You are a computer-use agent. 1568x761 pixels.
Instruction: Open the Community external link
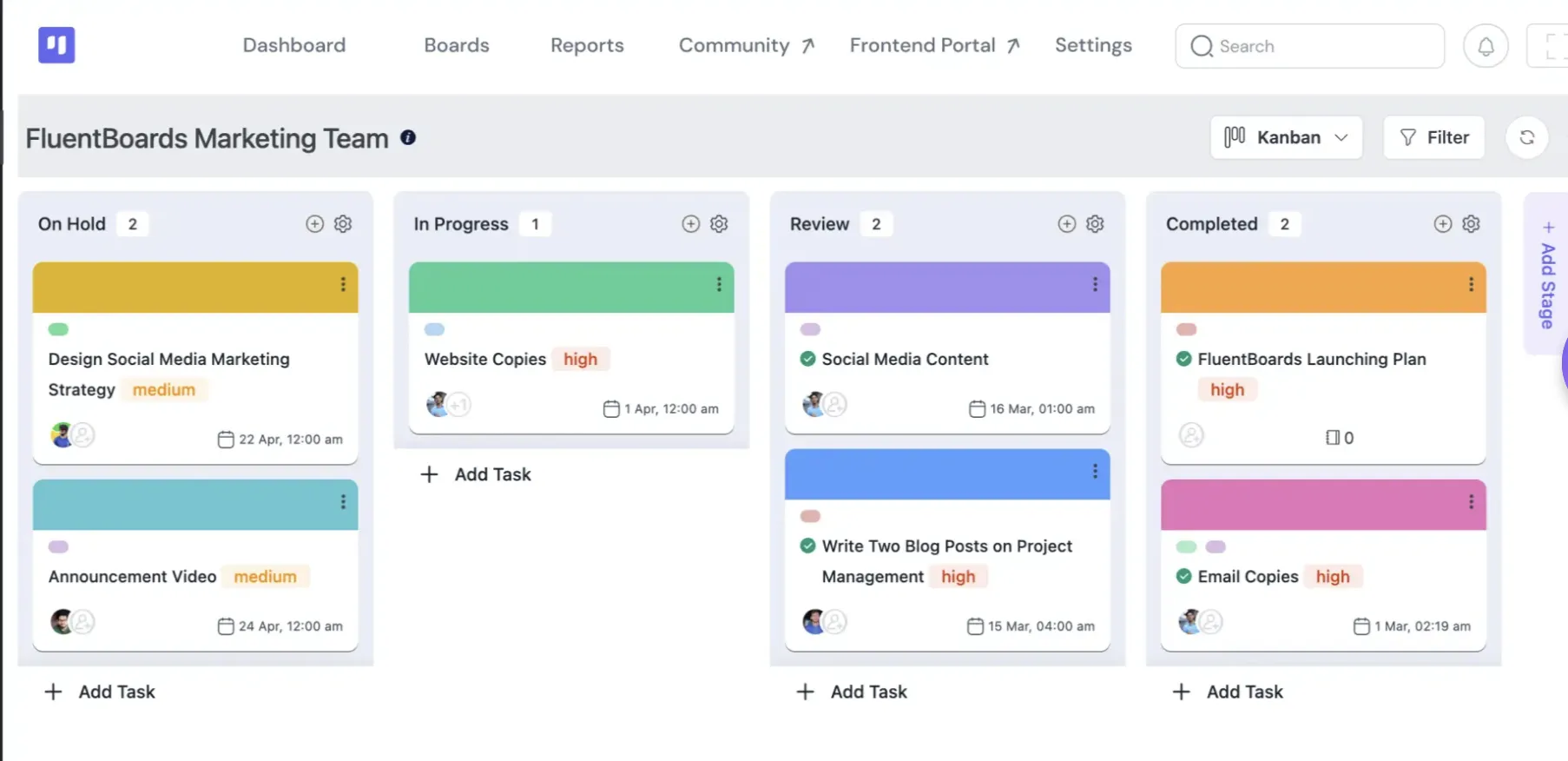click(x=747, y=45)
